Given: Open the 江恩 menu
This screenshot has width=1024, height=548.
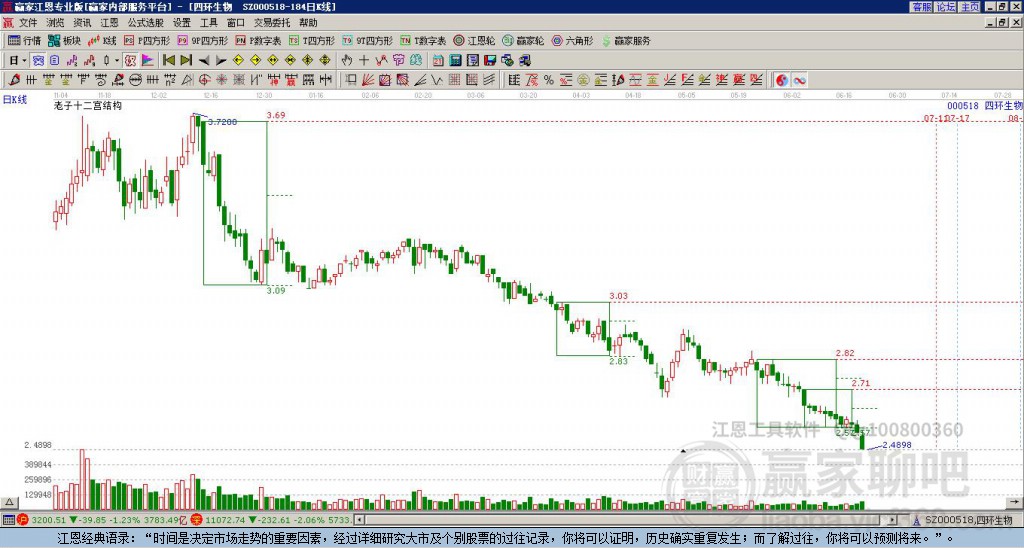Looking at the screenshot, I should point(110,23).
